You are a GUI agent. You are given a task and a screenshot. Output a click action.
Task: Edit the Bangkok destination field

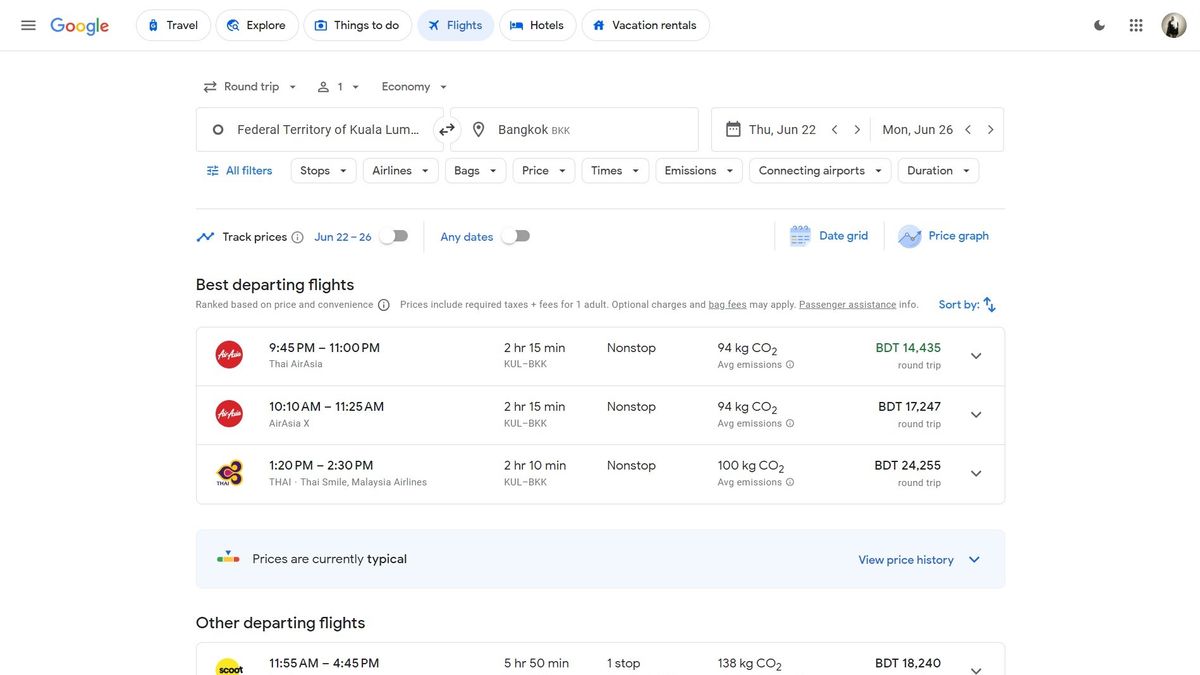point(575,130)
